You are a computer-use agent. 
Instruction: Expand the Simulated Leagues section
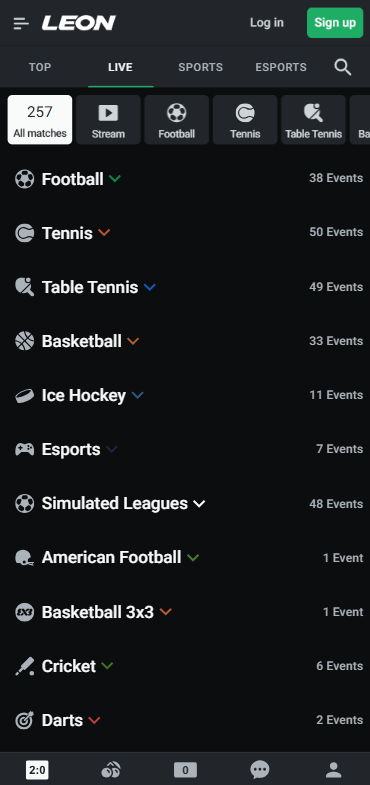199,504
